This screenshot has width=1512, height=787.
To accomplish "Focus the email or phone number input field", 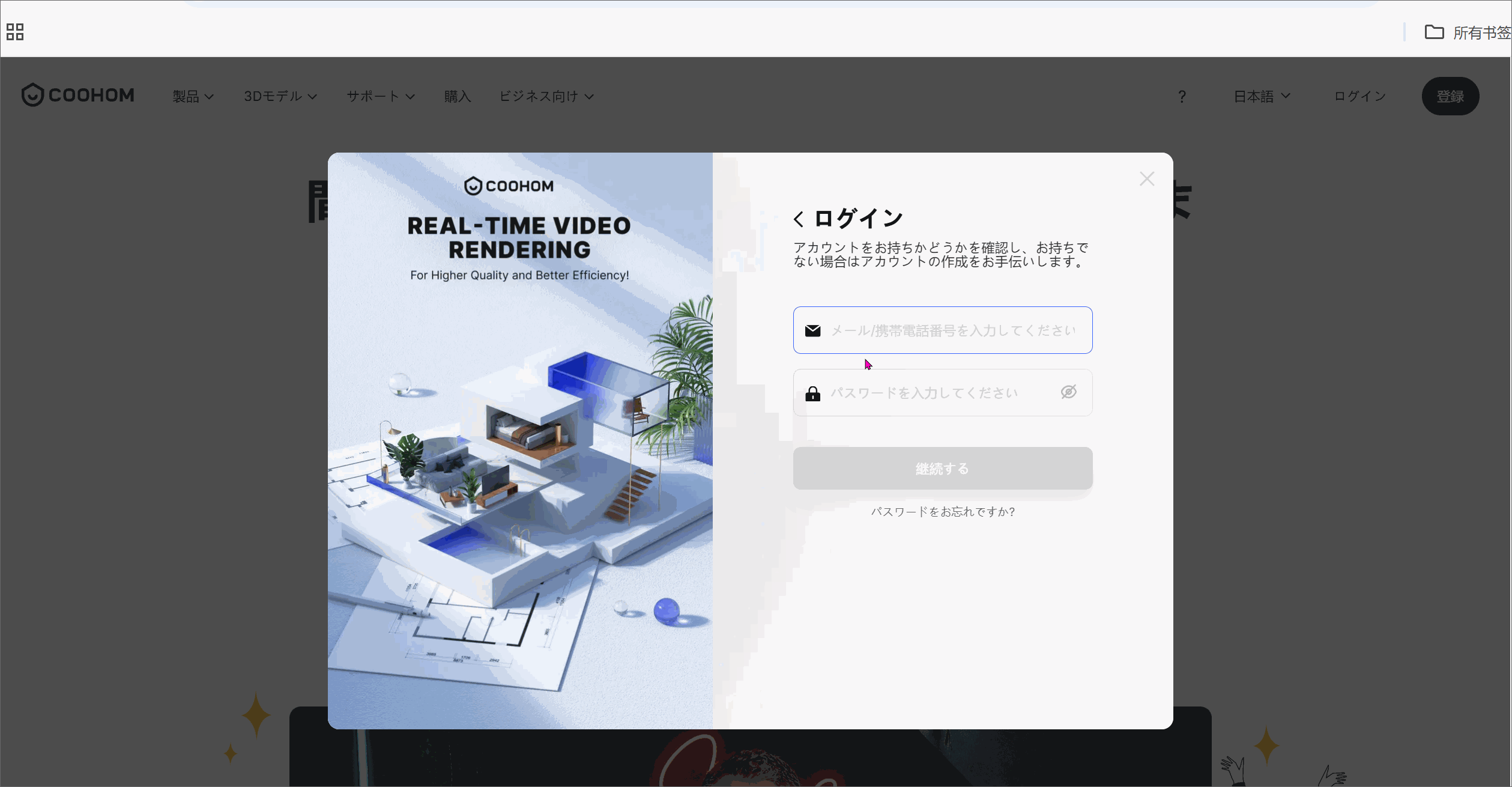I will tap(943, 330).
